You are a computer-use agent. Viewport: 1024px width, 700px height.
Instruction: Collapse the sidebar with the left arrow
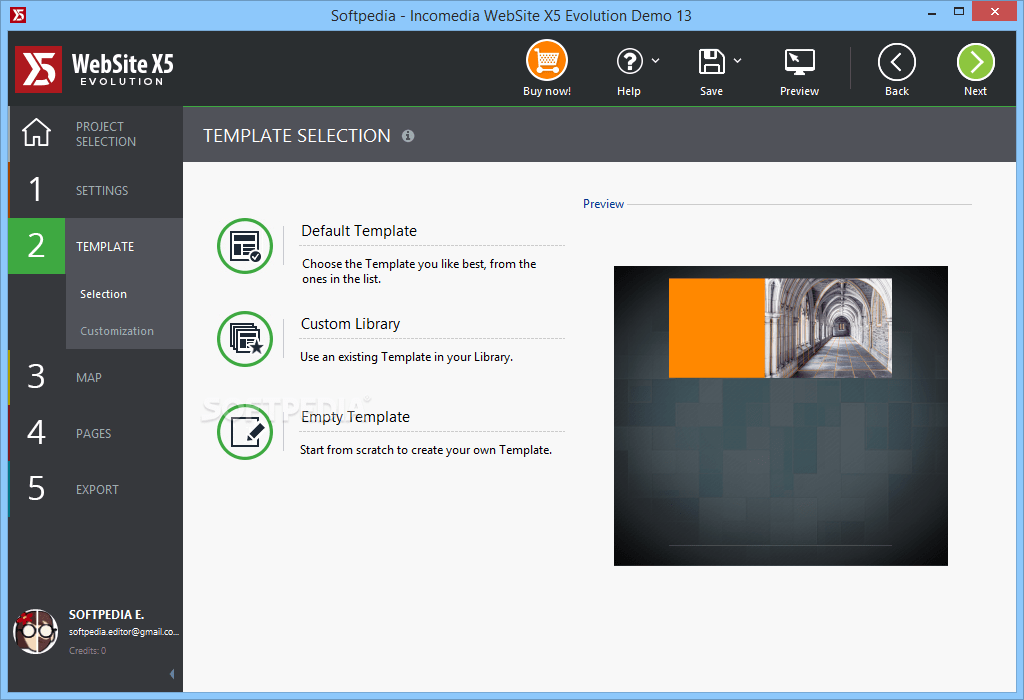point(172,673)
